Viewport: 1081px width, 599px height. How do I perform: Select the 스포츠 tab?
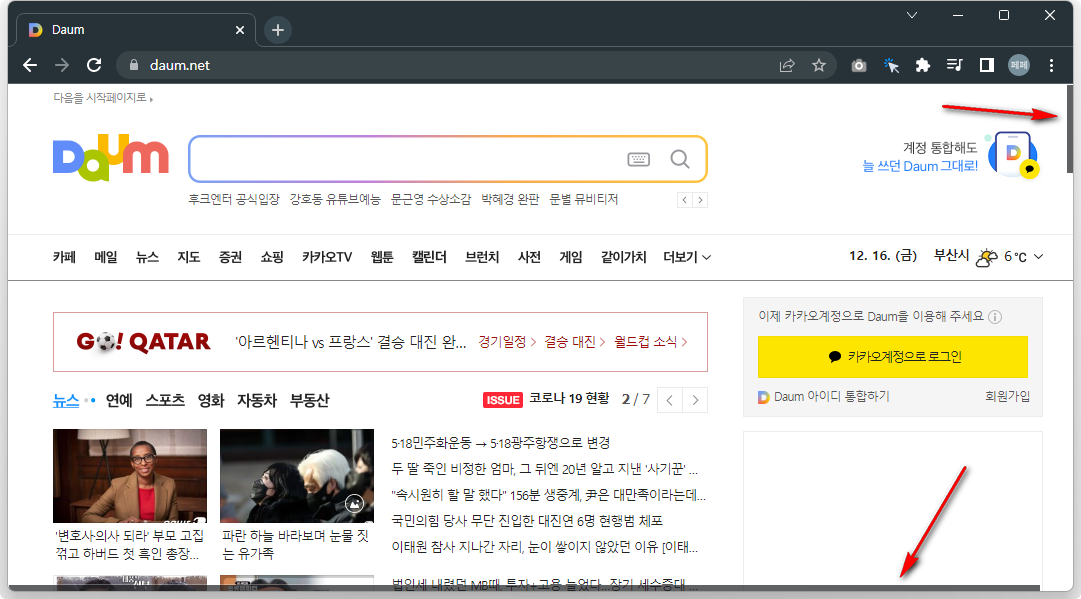165,400
